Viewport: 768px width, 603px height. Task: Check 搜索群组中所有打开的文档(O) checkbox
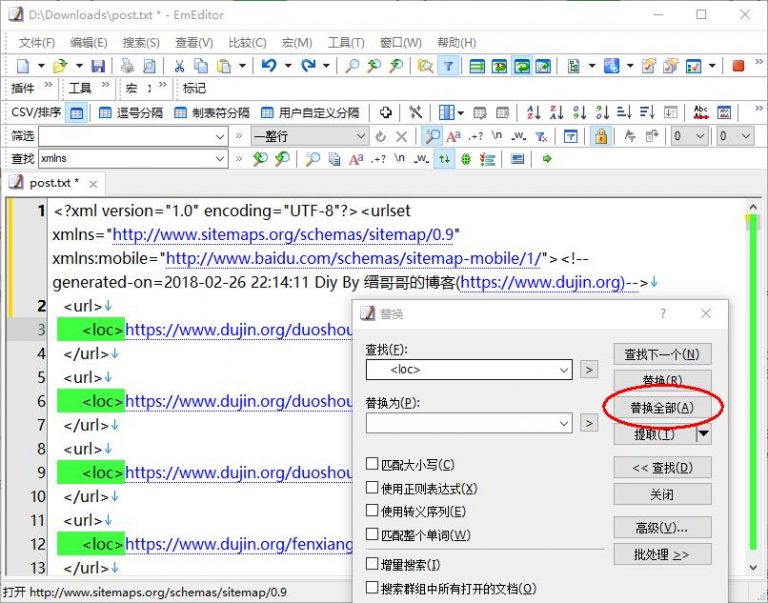[x=372, y=587]
